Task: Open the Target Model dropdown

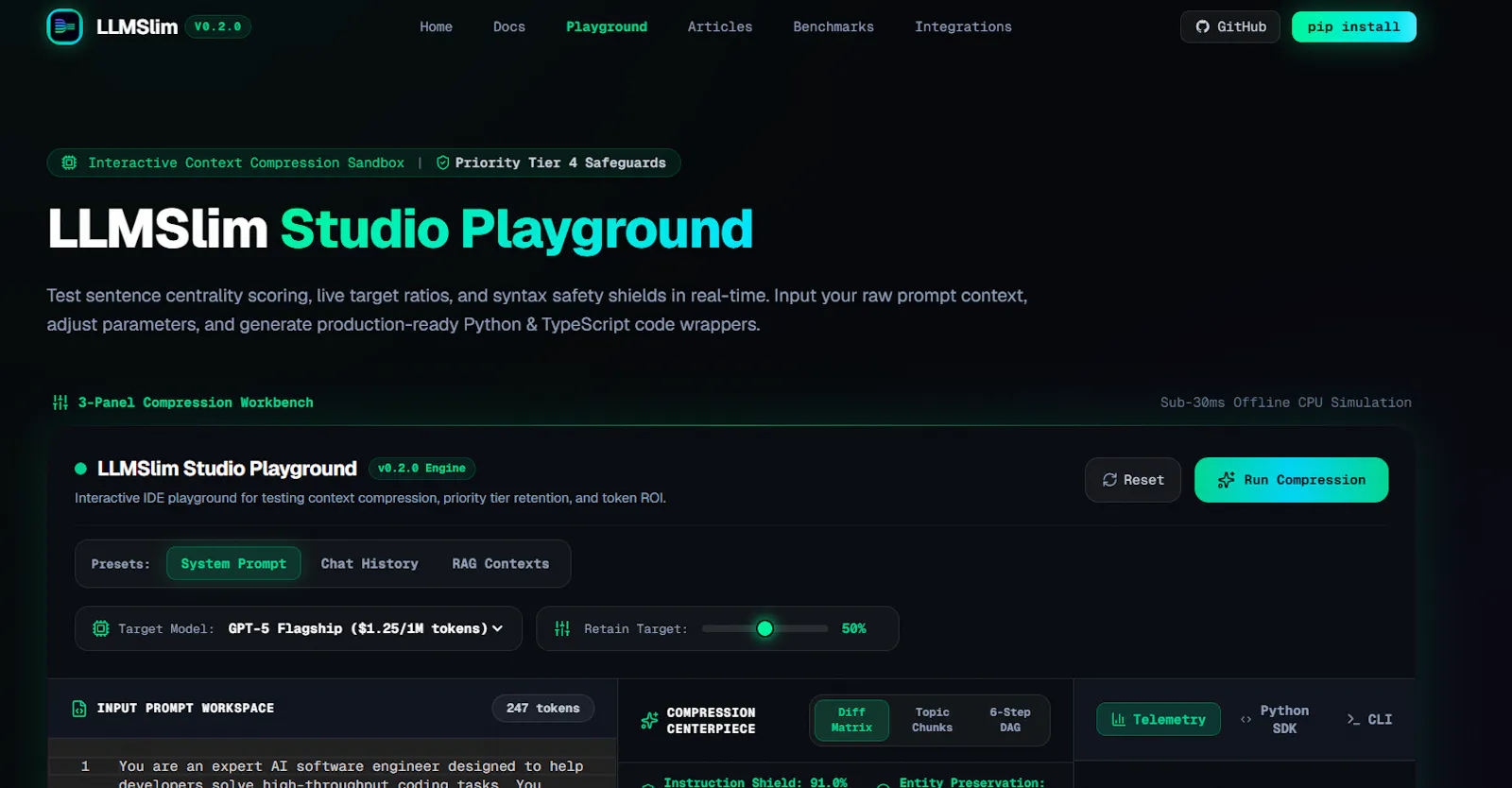Action: 366,628
